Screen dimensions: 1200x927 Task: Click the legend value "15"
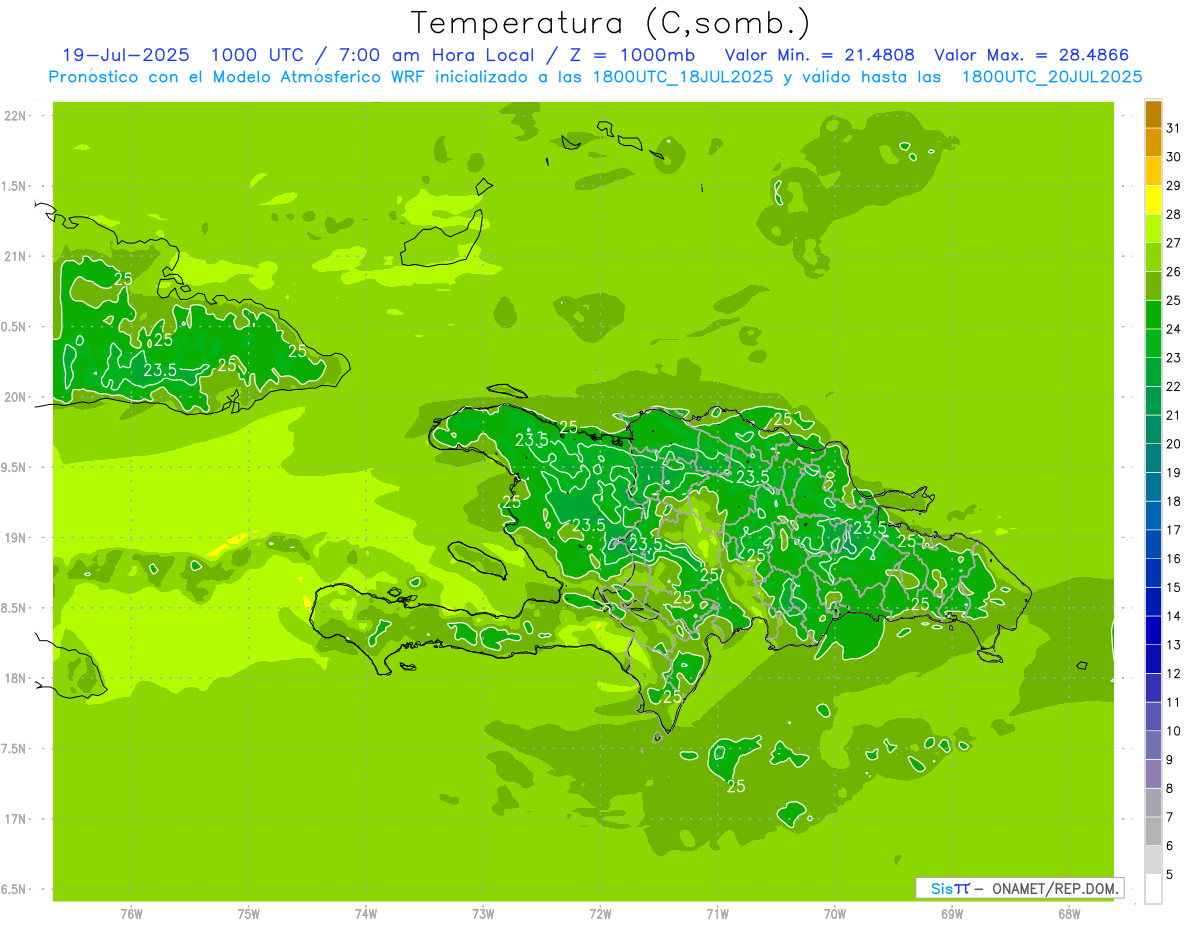[1174, 587]
